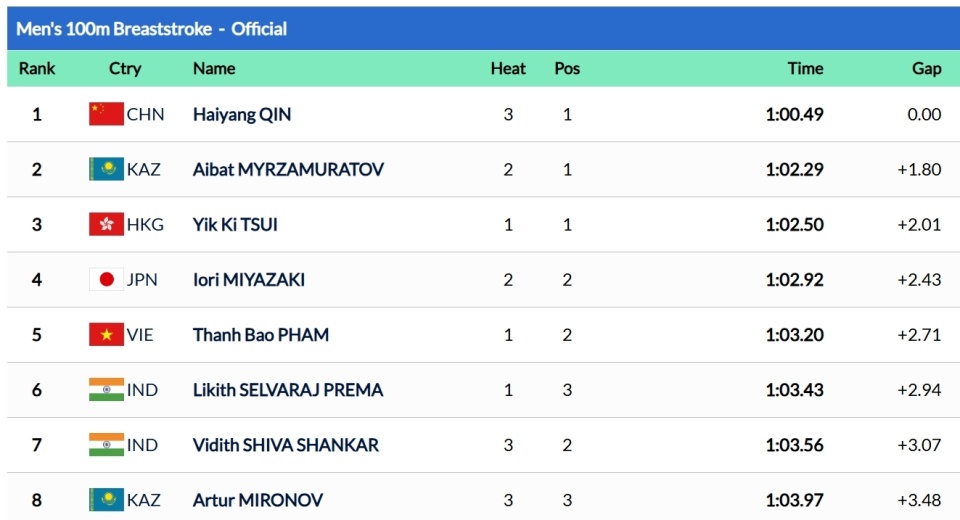This screenshot has height=520, width=960.
Task: Click Kazakhstan flag beside Artur MIRONOV
Action: click(106, 499)
